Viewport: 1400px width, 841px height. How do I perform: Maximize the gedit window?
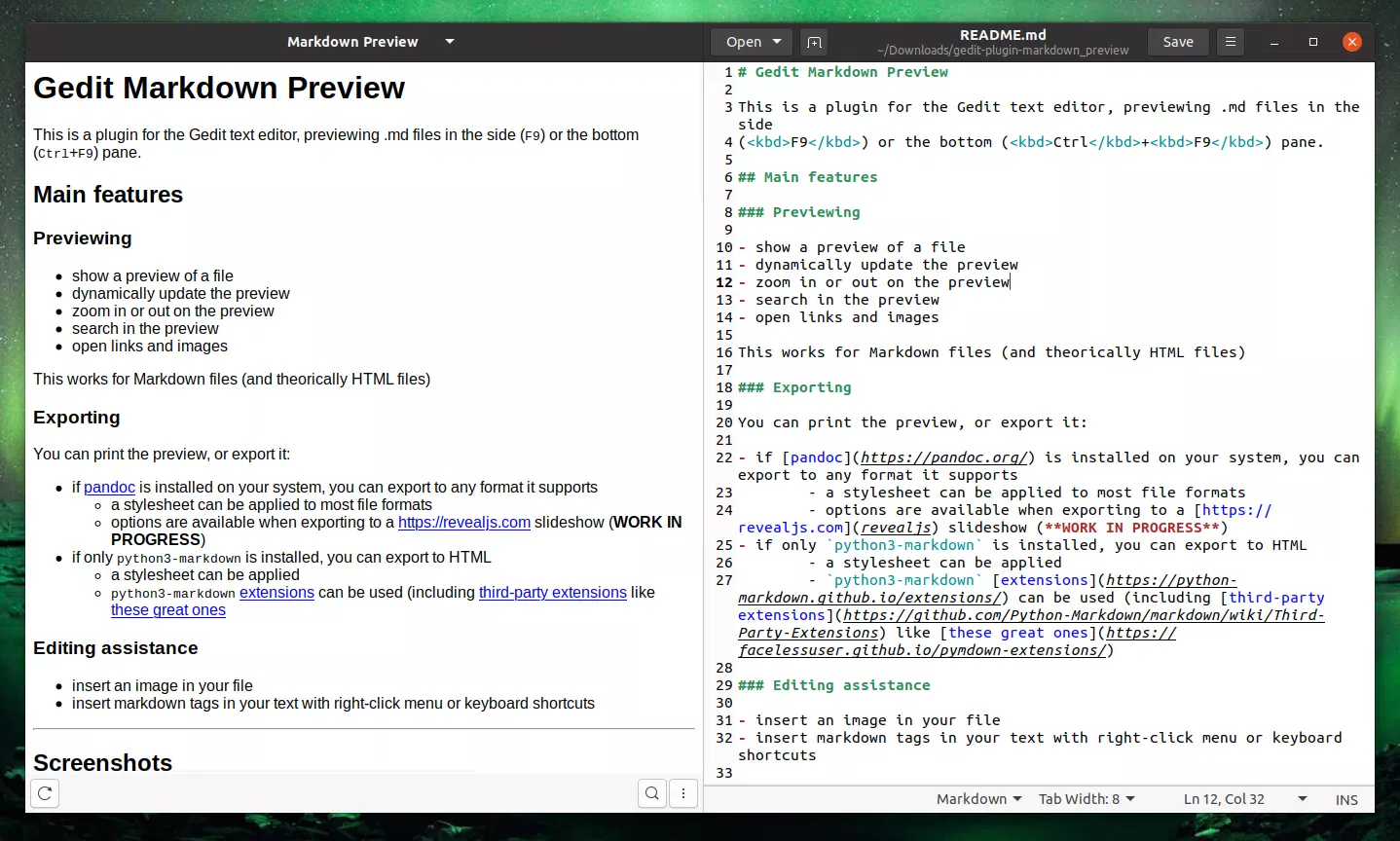coord(1313,42)
